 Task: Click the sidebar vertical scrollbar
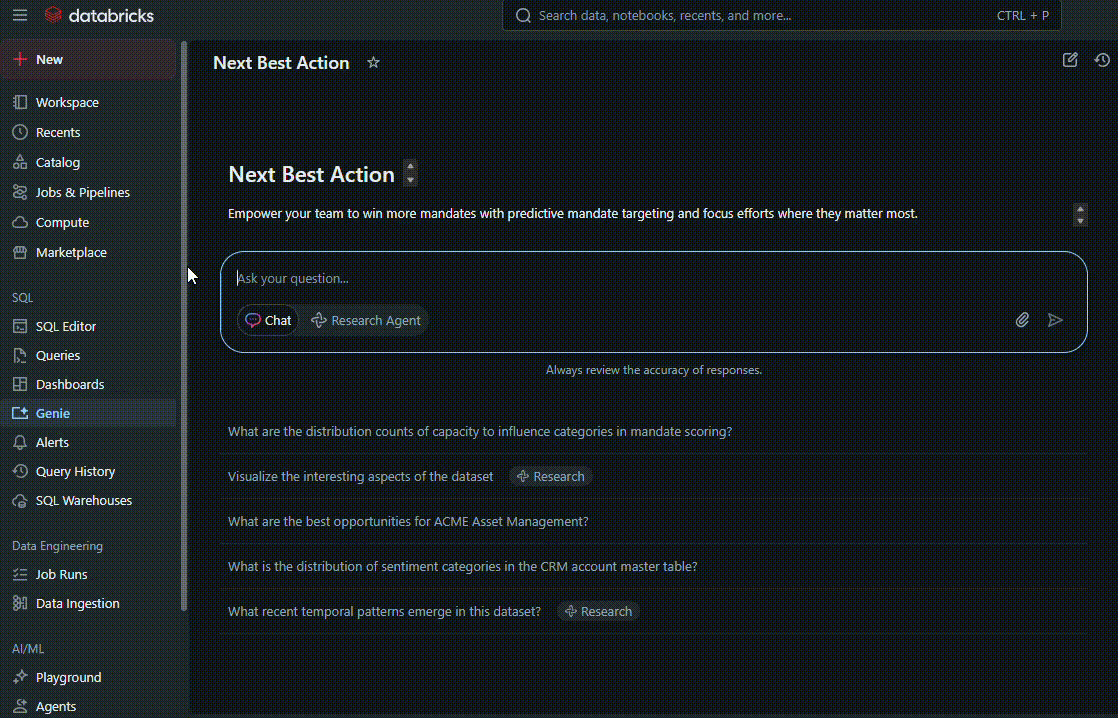point(184,320)
